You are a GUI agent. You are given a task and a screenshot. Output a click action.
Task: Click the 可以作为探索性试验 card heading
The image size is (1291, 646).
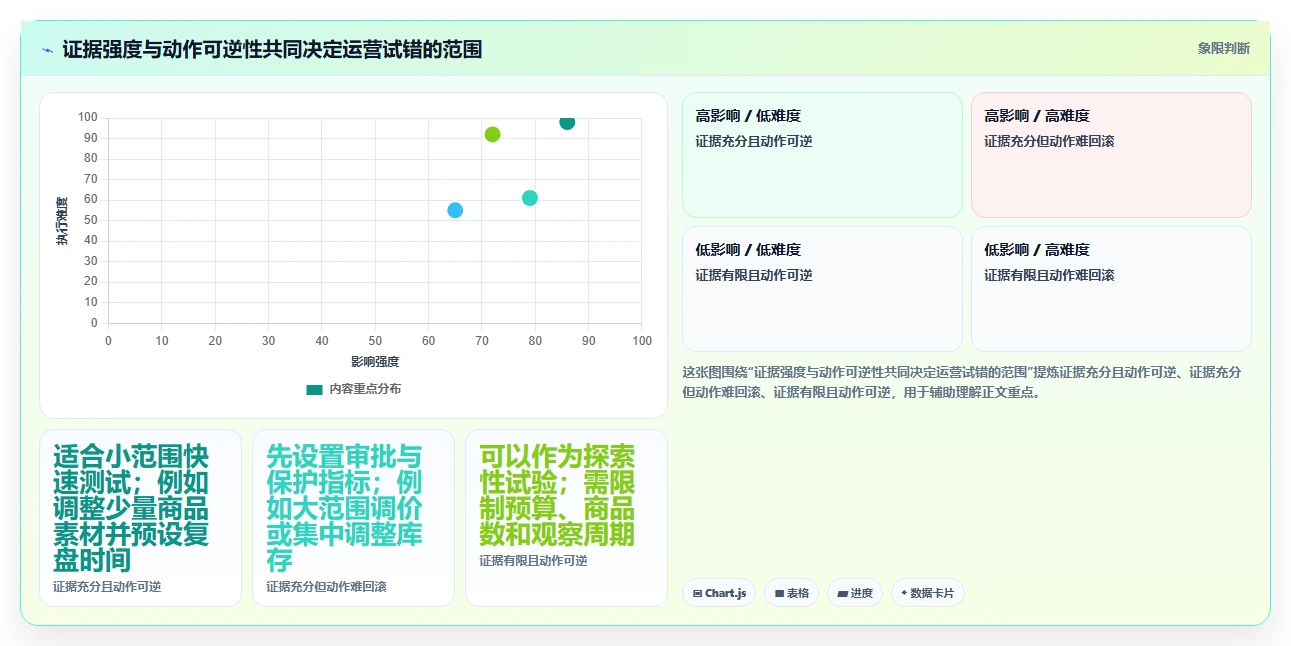(x=557, y=495)
